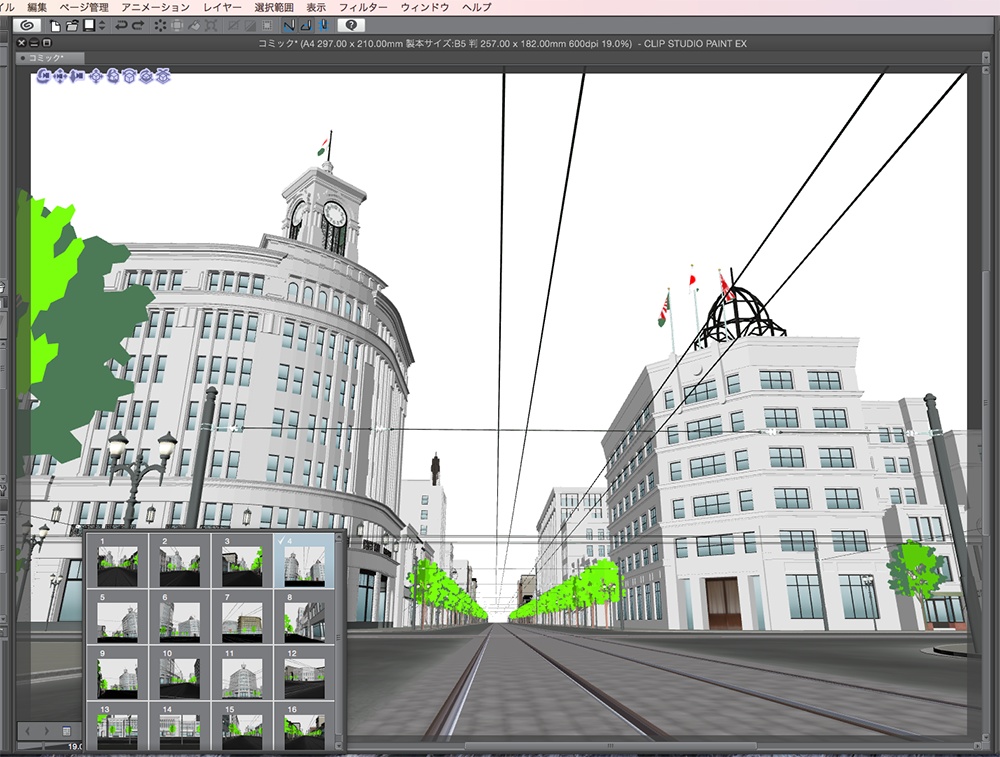Undo the last action

point(121,26)
